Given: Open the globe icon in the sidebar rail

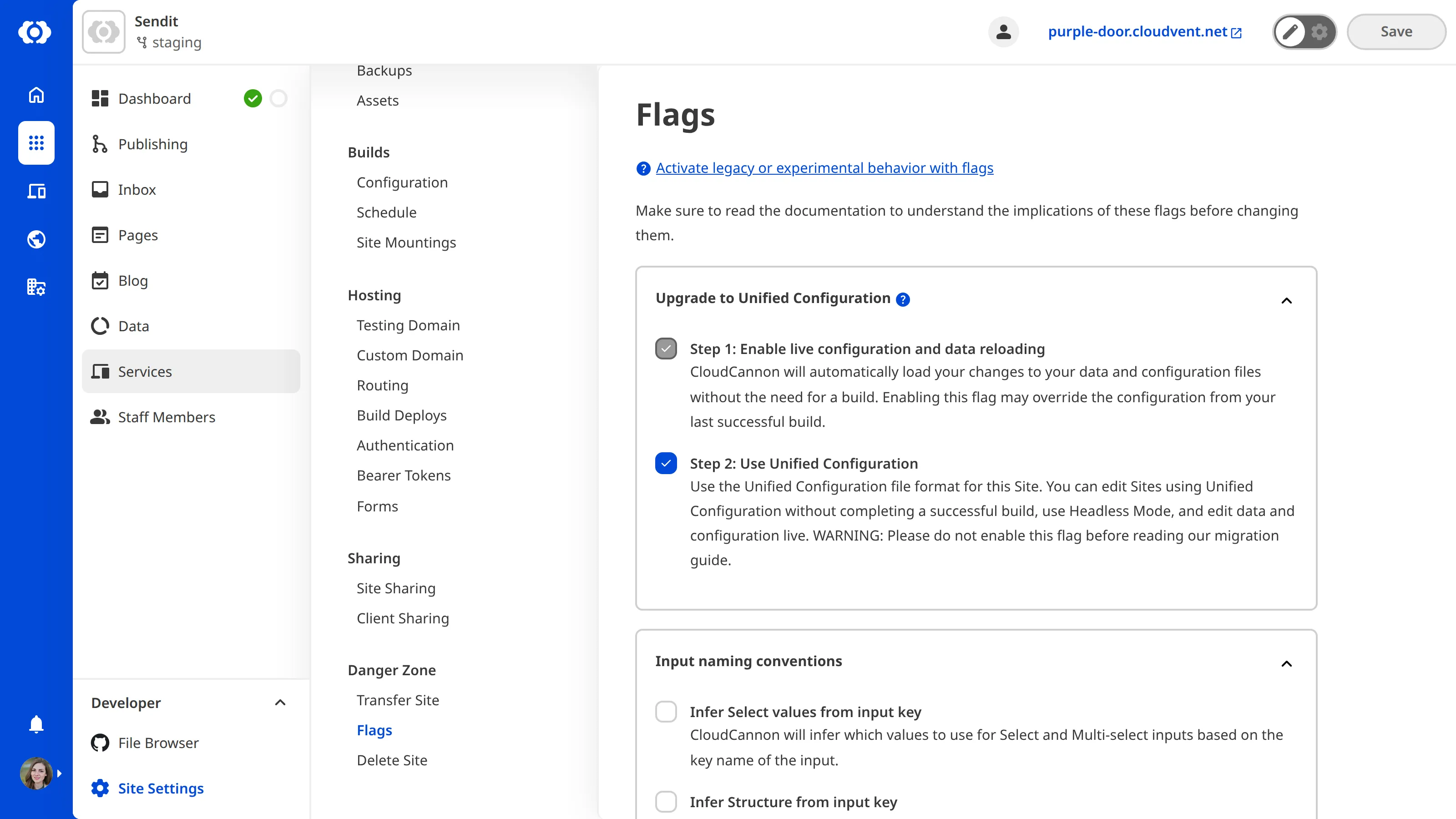Looking at the screenshot, I should [35, 239].
